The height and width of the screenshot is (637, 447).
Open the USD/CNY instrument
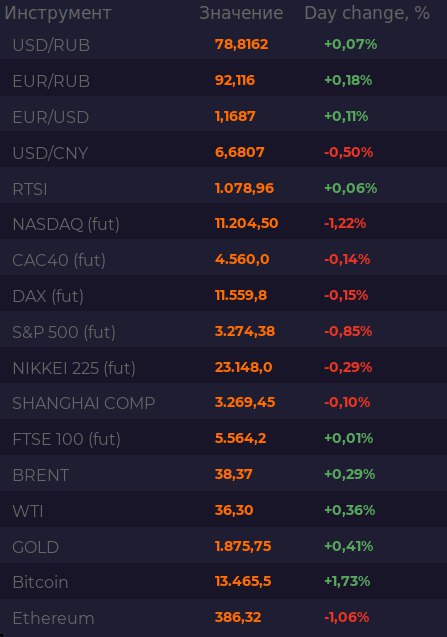coord(50,153)
